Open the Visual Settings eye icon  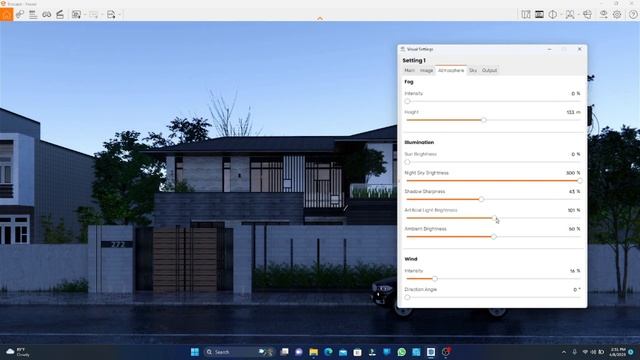click(x=603, y=14)
